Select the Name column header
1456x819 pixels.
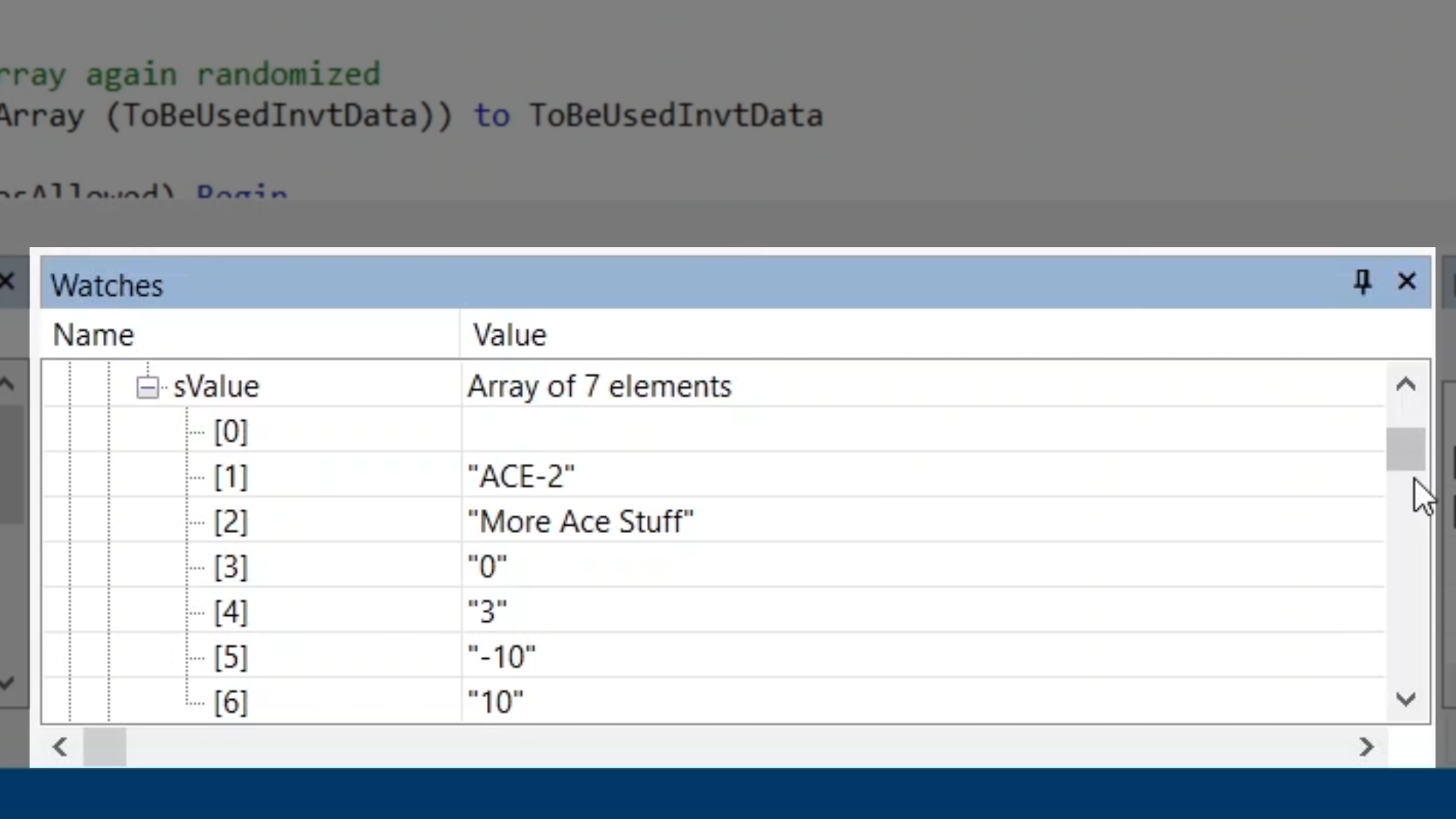click(x=93, y=335)
